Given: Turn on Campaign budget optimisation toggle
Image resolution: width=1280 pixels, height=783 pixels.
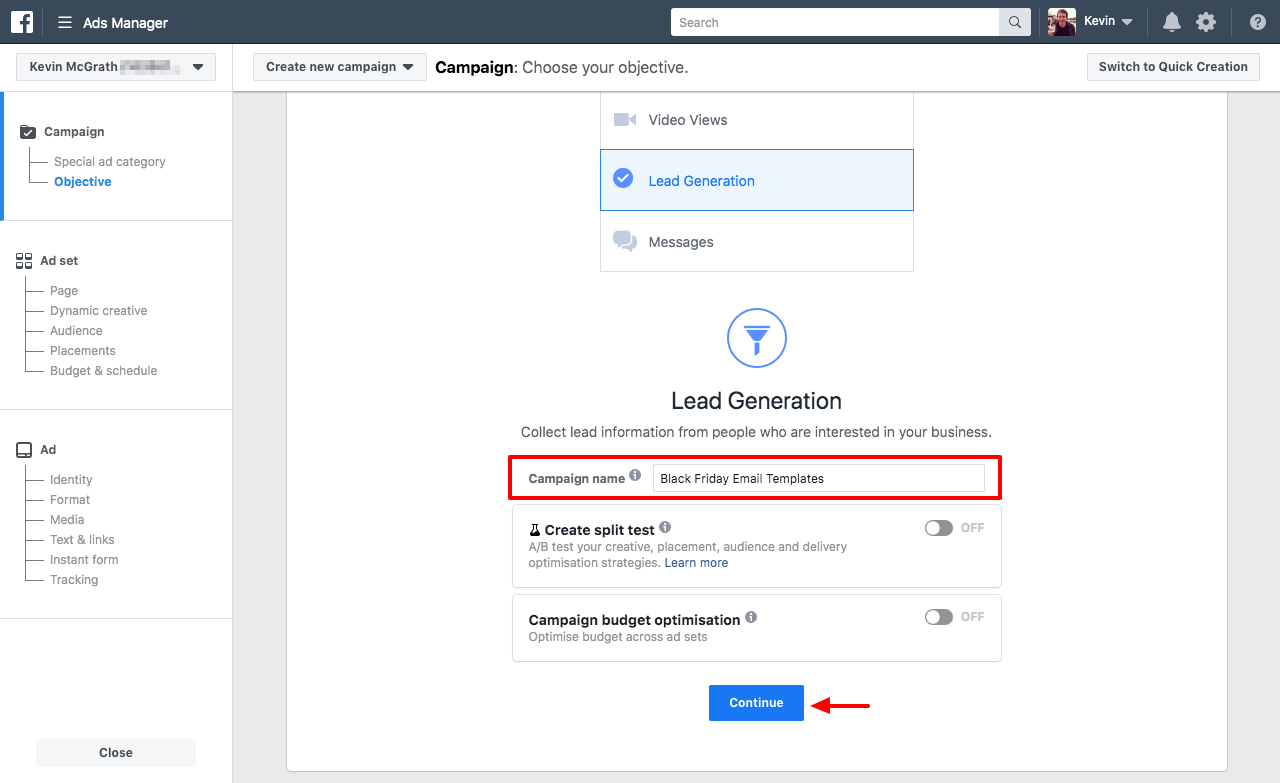Looking at the screenshot, I should [x=939, y=617].
